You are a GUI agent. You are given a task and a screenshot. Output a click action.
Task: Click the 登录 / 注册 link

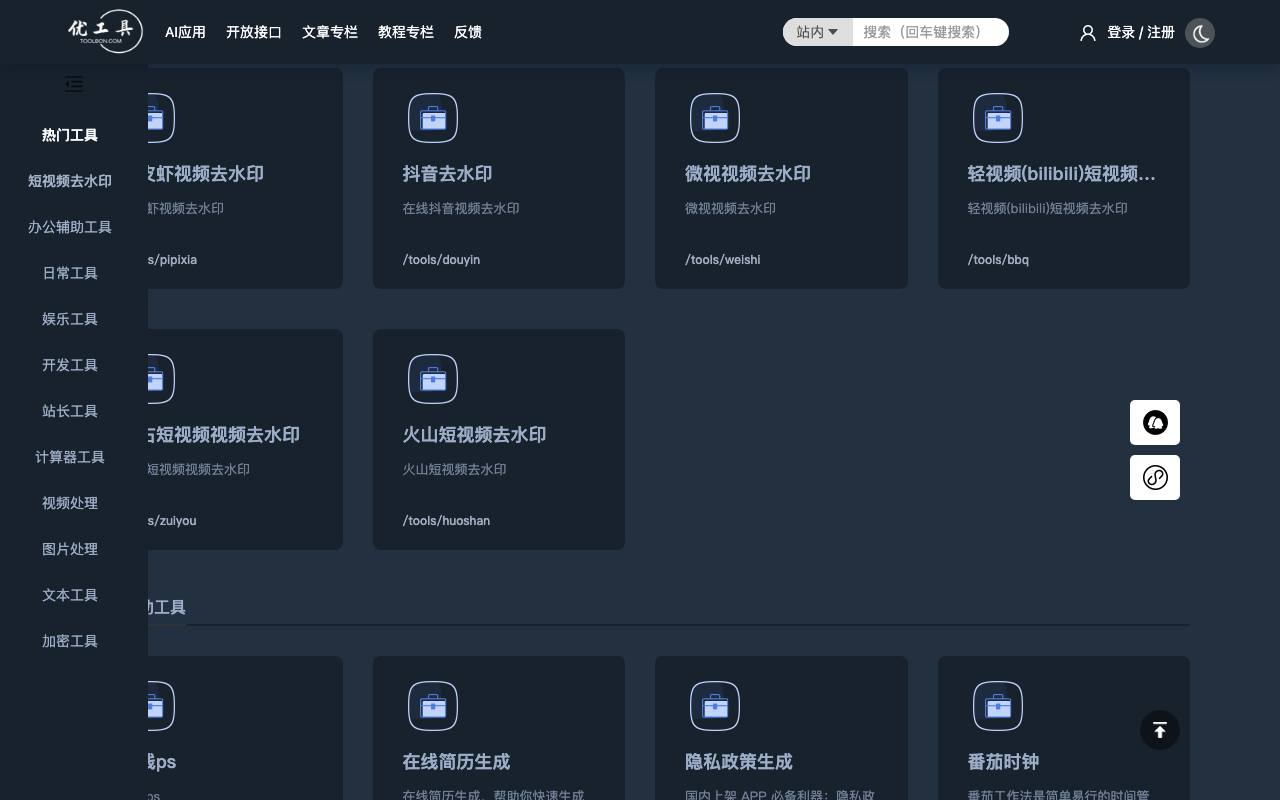(1141, 32)
